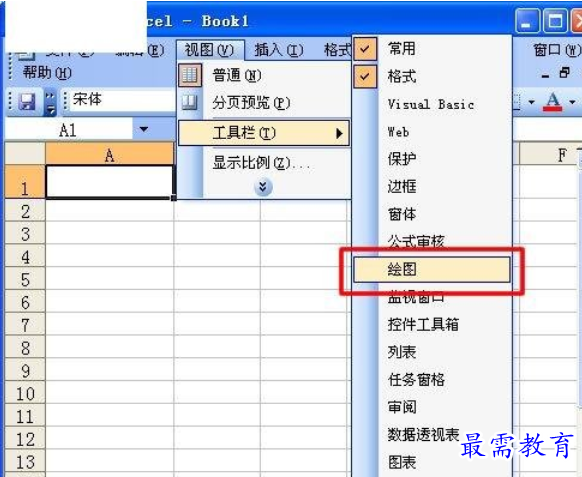Click the font color red A icon

click(553, 101)
